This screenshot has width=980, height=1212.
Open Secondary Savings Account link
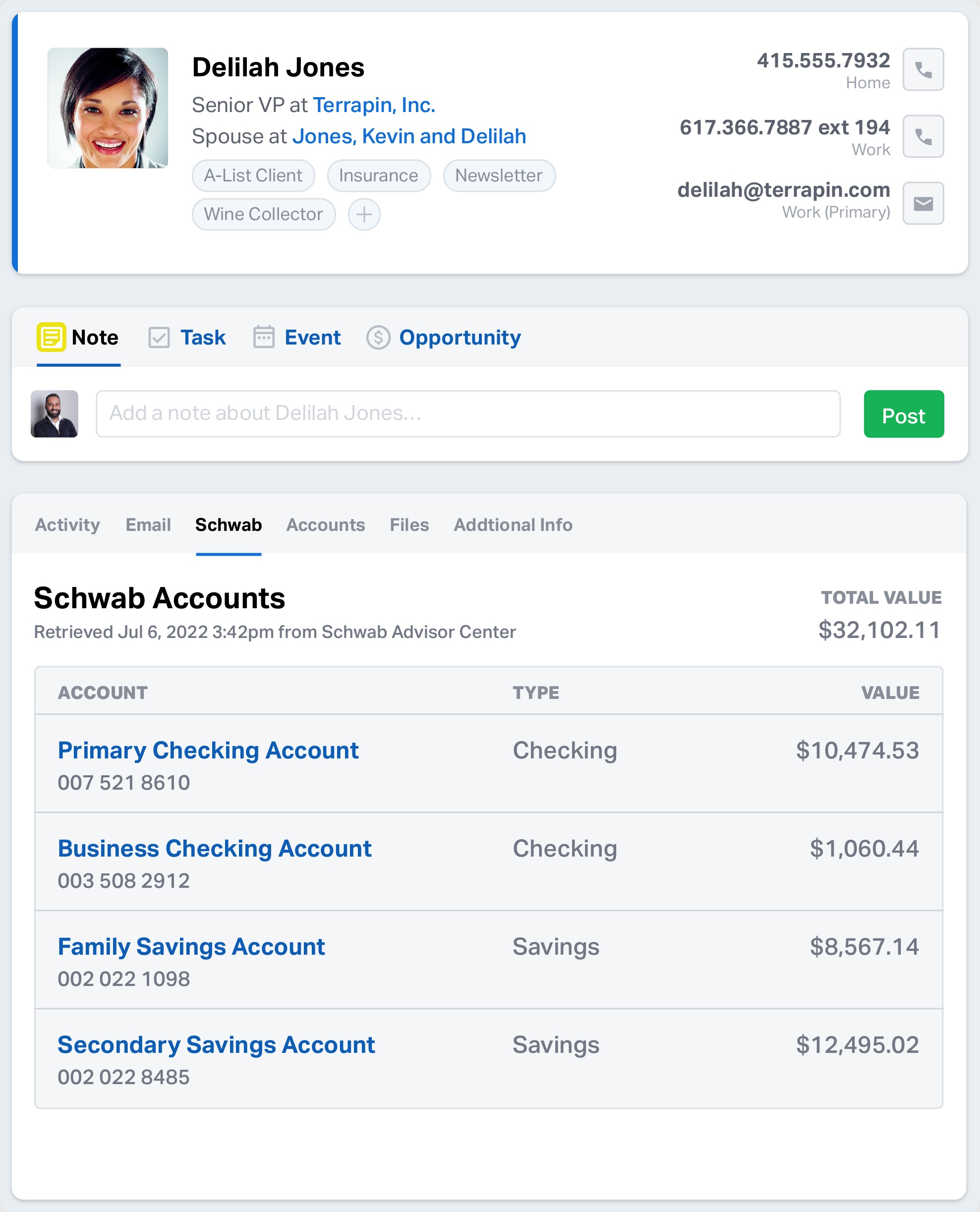[216, 1045]
